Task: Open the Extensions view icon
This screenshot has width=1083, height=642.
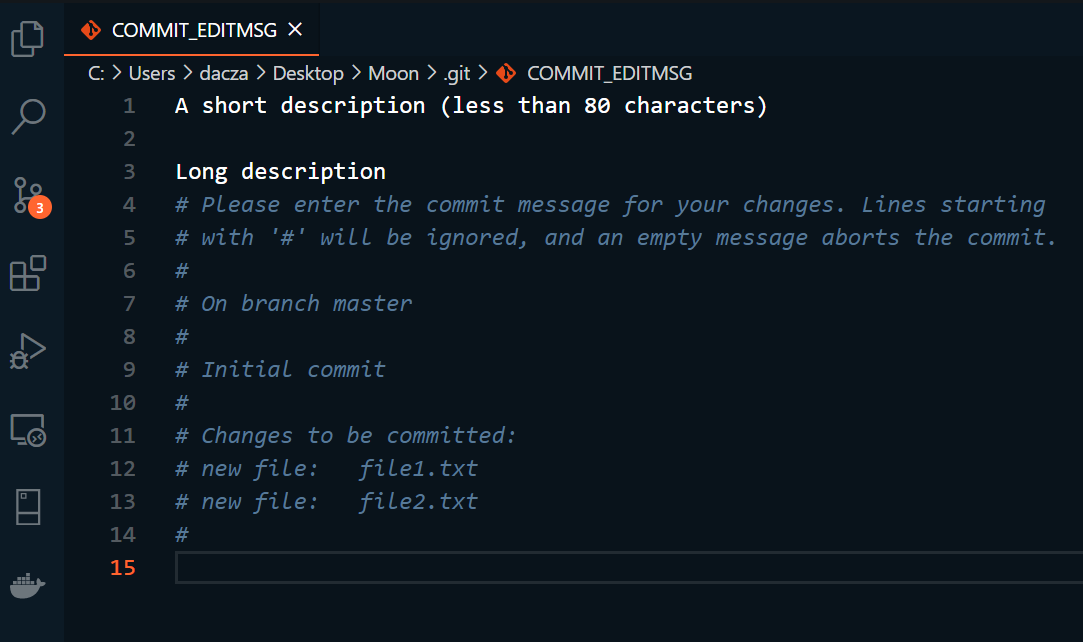Action: [x=28, y=273]
